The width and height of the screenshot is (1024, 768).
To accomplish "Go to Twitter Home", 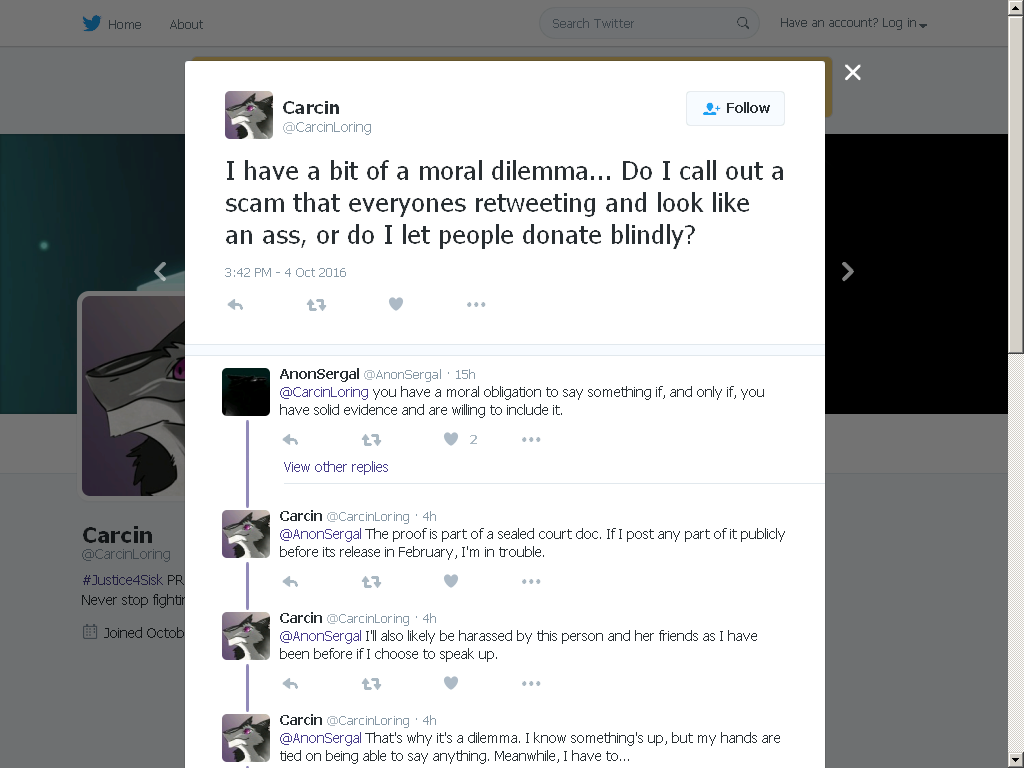I will tap(112, 24).
